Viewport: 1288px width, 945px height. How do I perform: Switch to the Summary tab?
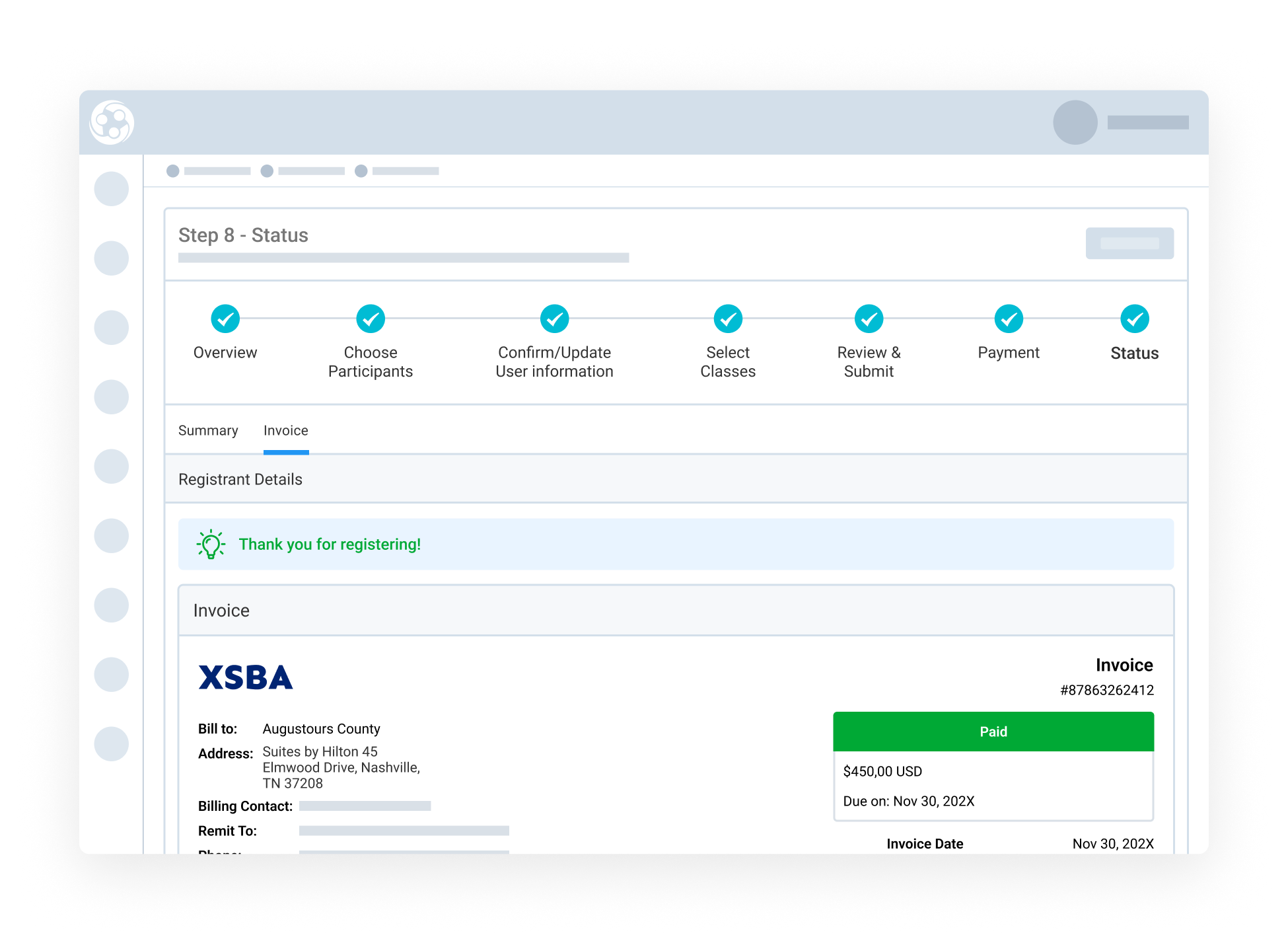pos(208,431)
